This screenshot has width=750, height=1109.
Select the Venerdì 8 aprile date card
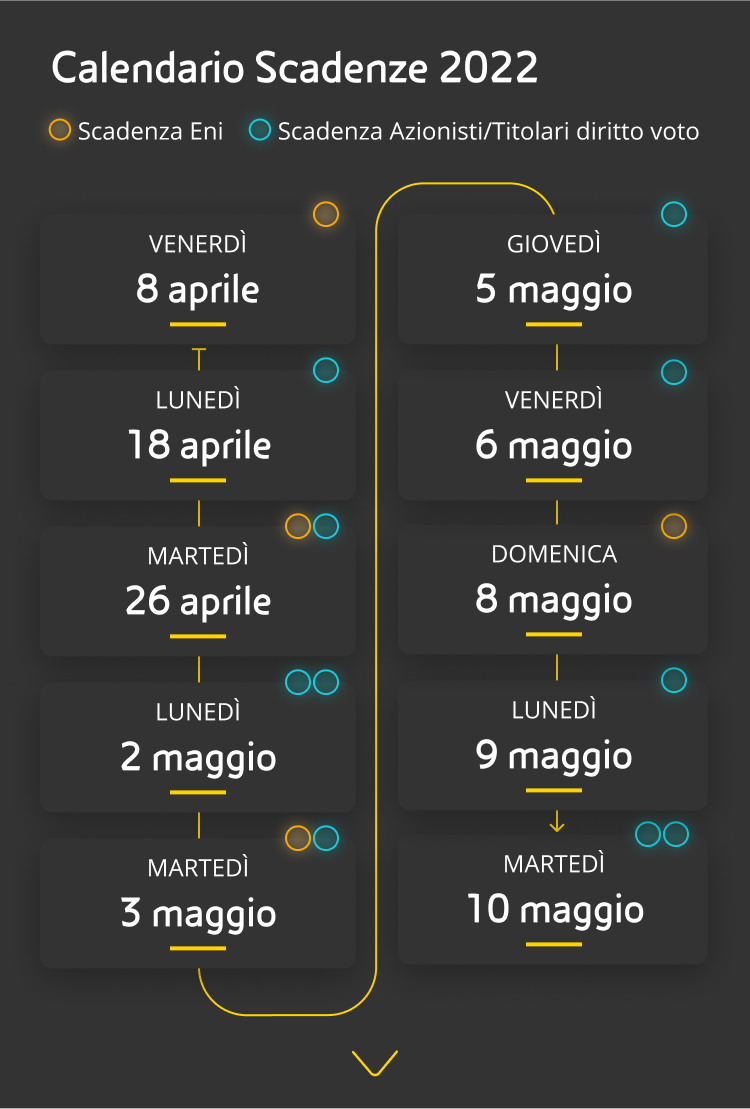198,280
